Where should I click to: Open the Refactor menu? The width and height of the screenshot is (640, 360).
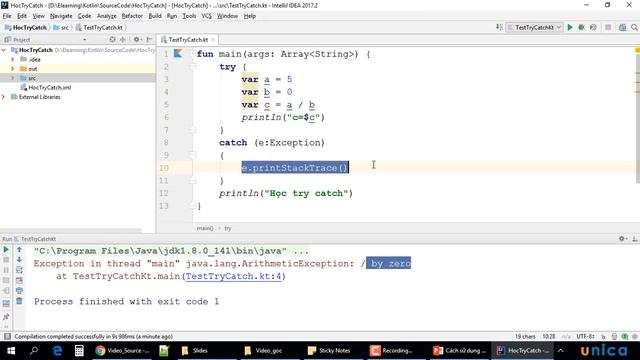pyautogui.click(x=132, y=16)
